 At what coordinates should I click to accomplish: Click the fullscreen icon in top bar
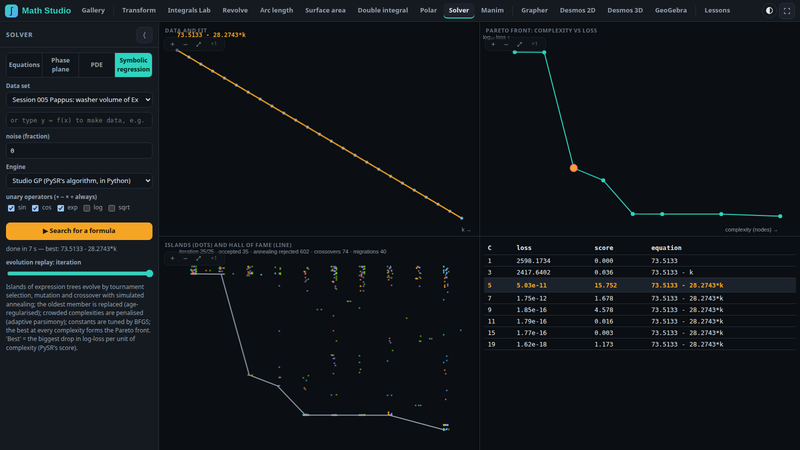[787, 10]
